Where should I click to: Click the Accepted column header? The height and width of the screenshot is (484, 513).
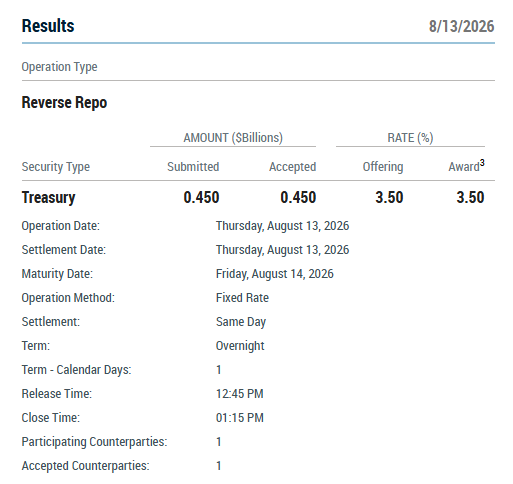click(x=293, y=167)
